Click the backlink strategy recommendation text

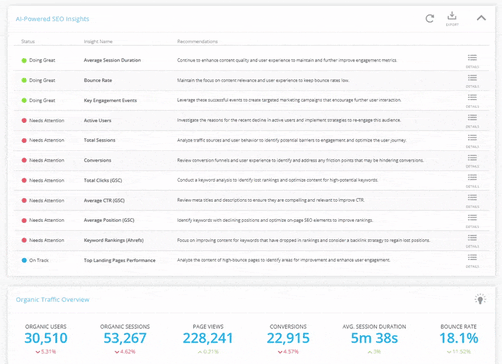pos(303,240)
